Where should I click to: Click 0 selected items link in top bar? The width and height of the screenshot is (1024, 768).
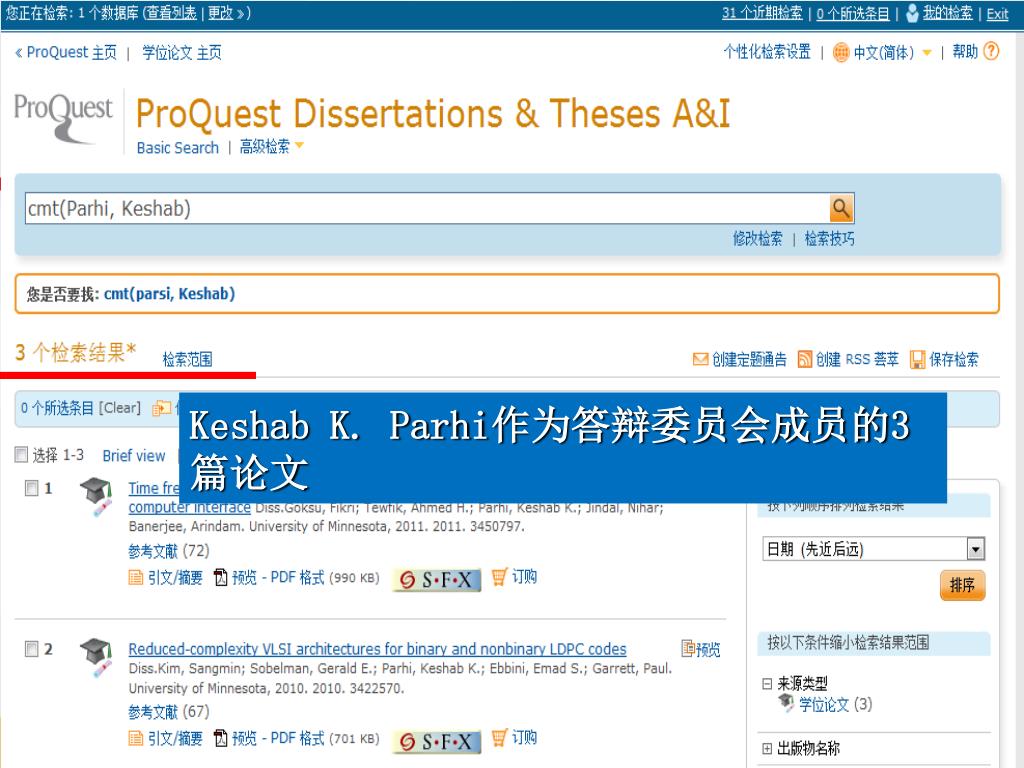[x=853, y=13]
